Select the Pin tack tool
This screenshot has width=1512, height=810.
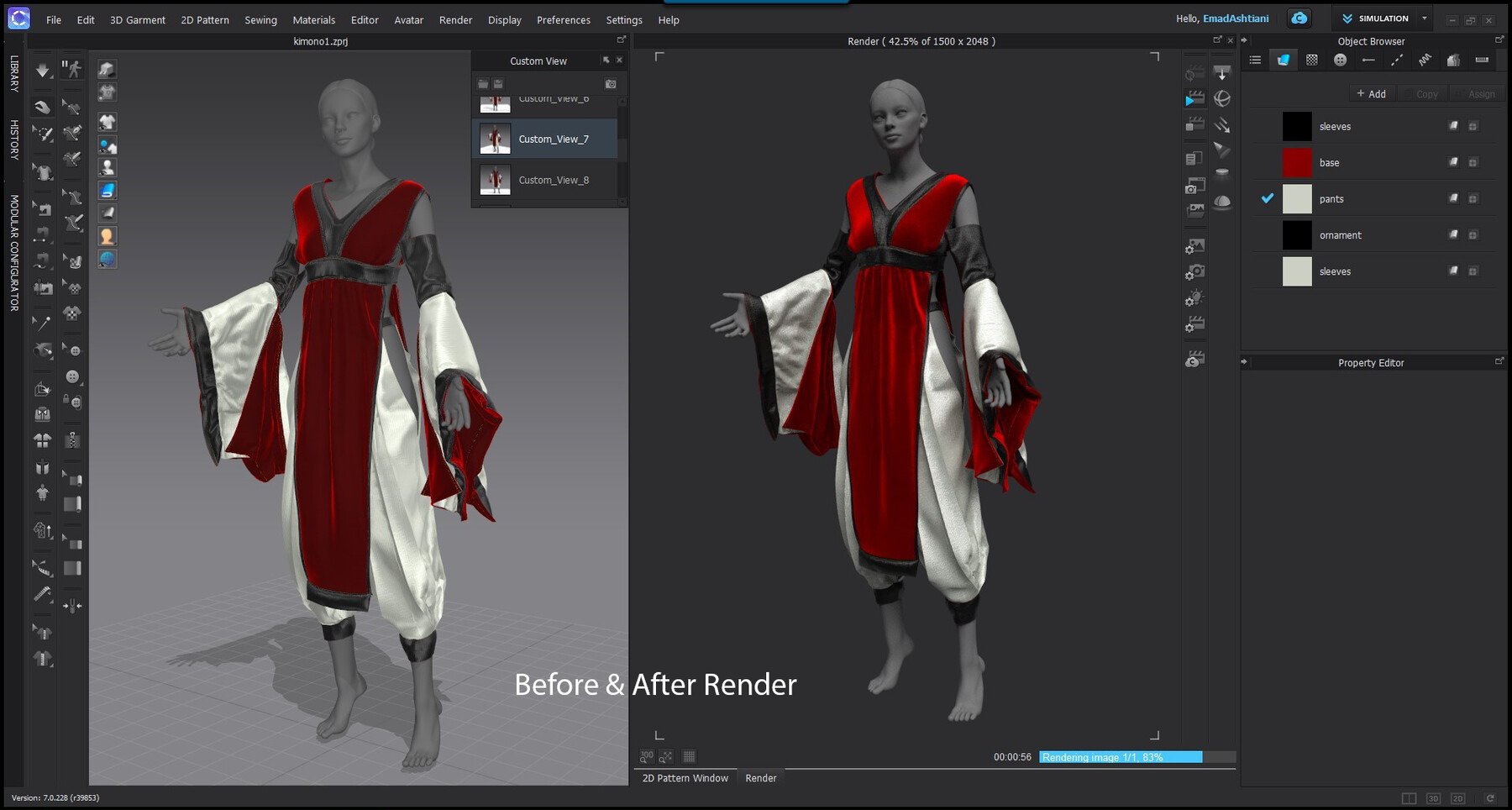click(42, 322)
